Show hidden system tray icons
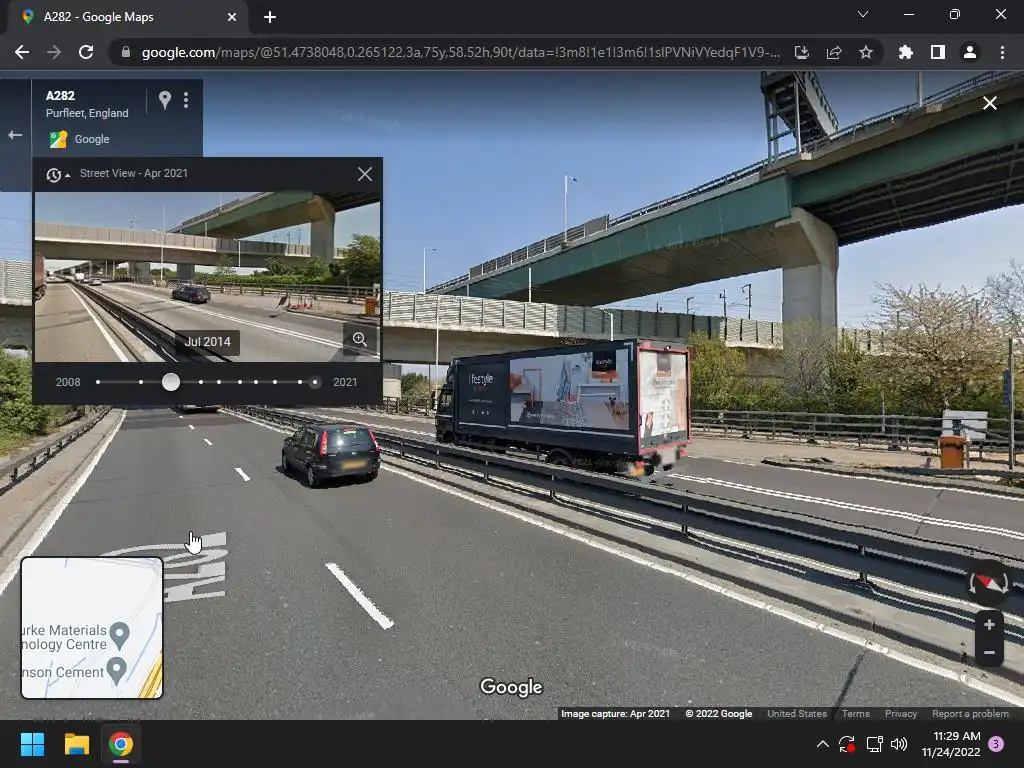This screenshot has width=1024, height=768. (823, 744)
